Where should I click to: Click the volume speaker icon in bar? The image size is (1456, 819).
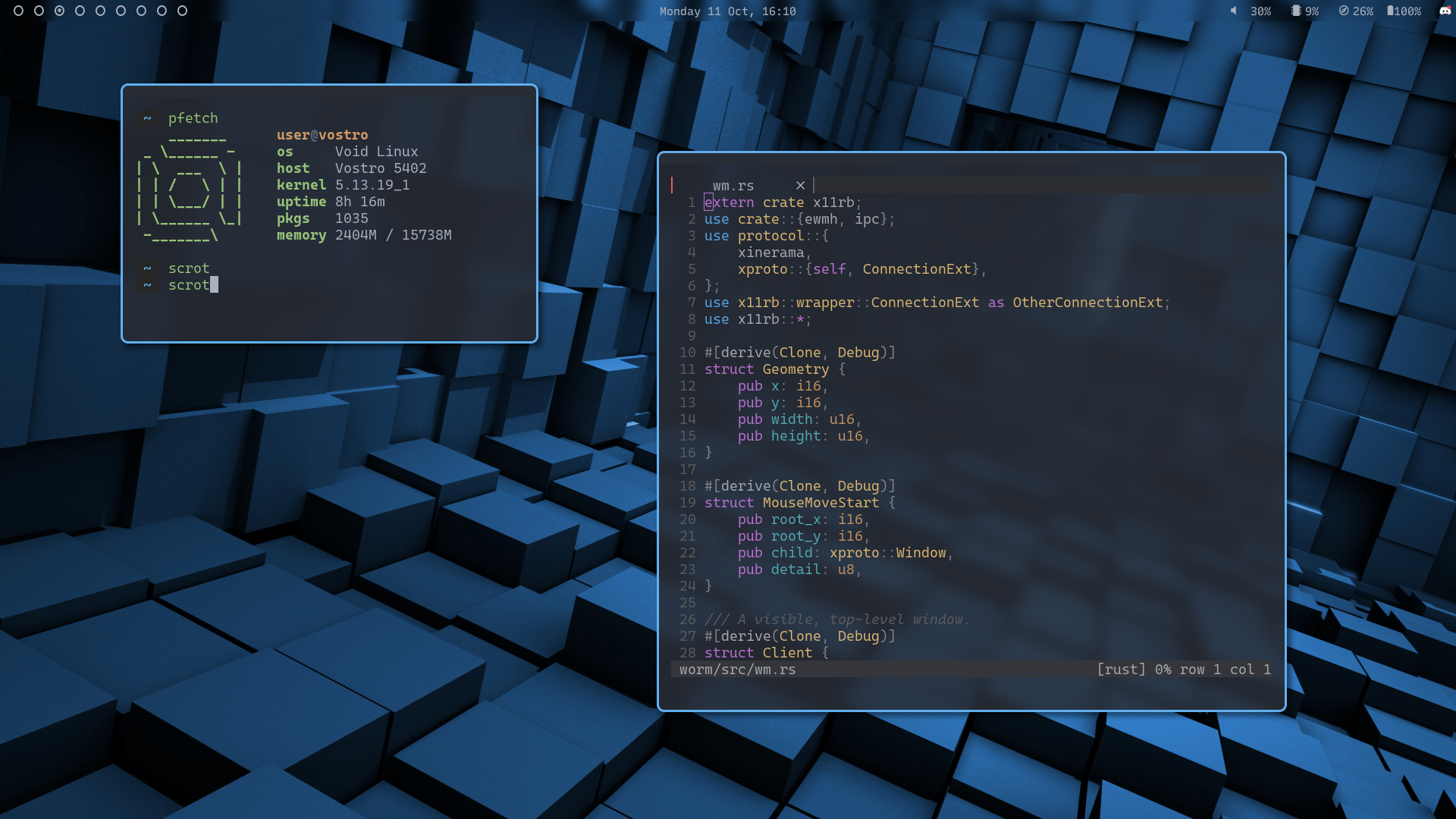click(1233, 11)
